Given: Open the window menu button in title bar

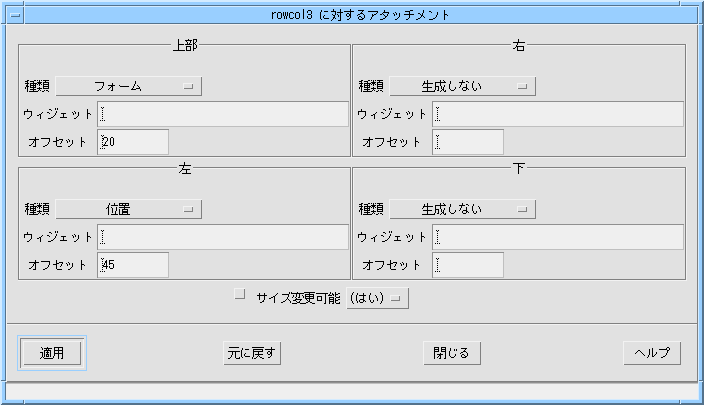Looking at the screenshot, I should (x=15, y=15).
